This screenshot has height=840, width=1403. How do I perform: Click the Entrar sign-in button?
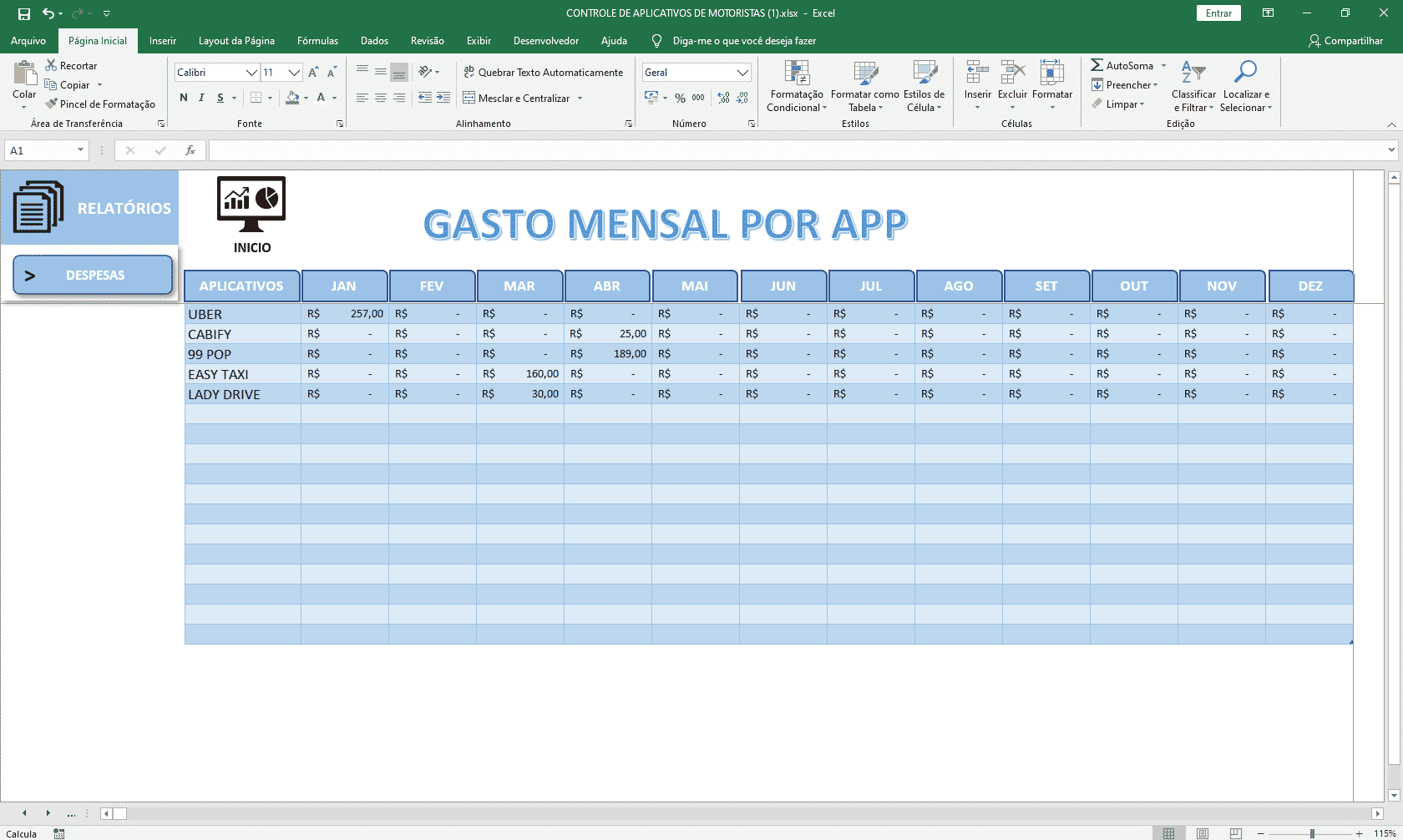pos(1218,13)
